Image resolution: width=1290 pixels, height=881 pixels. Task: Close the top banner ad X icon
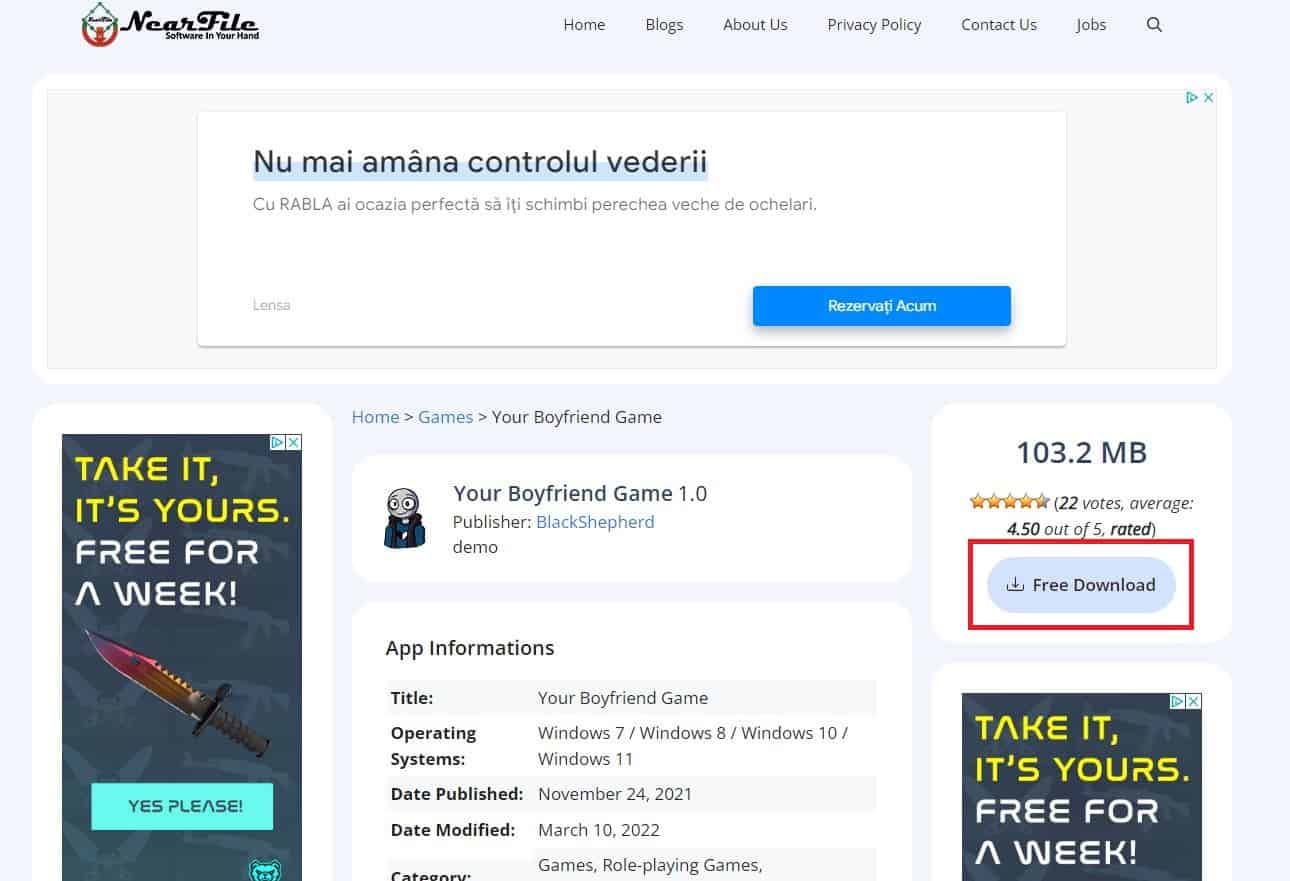[1208, 97]
